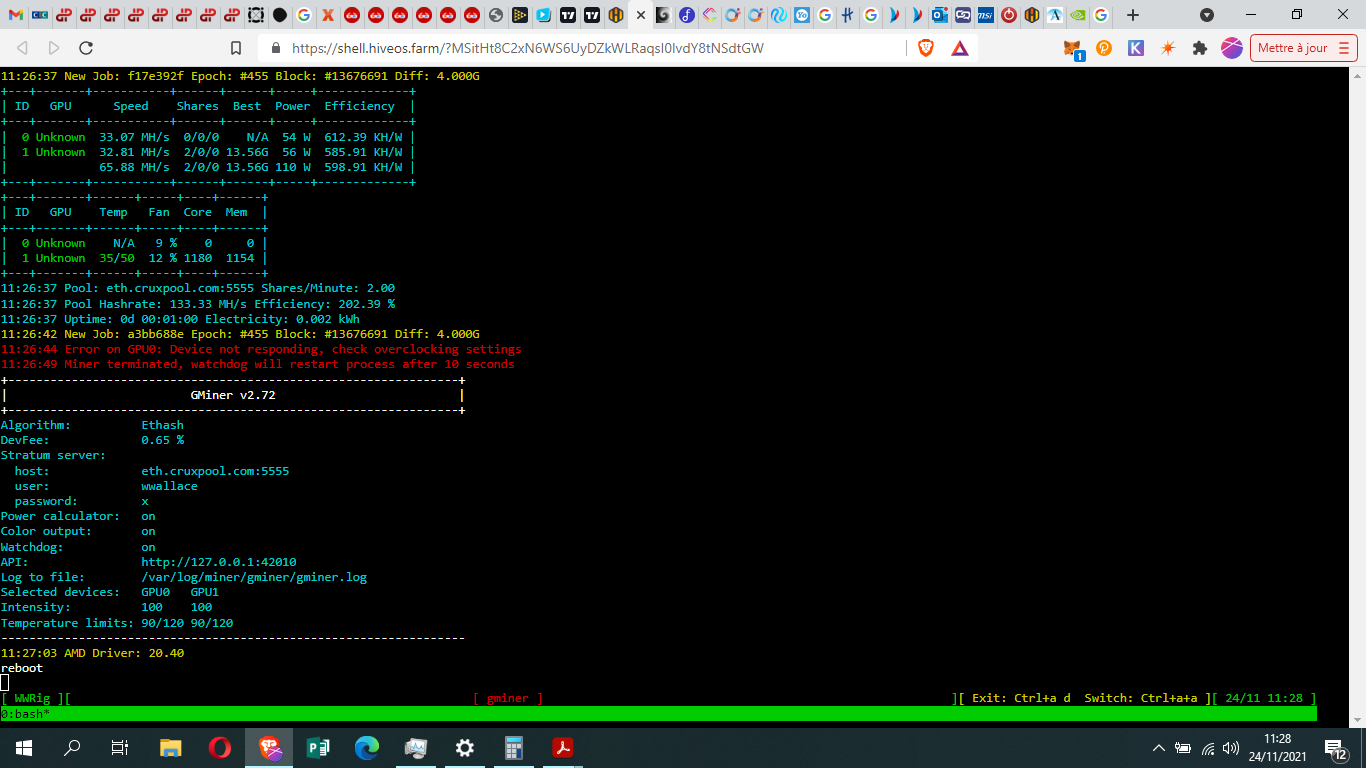Open the Extensions puzzle piece menu
Image resolution: width=1366 pixels, height=768 pixels.
coord(1200,48)
